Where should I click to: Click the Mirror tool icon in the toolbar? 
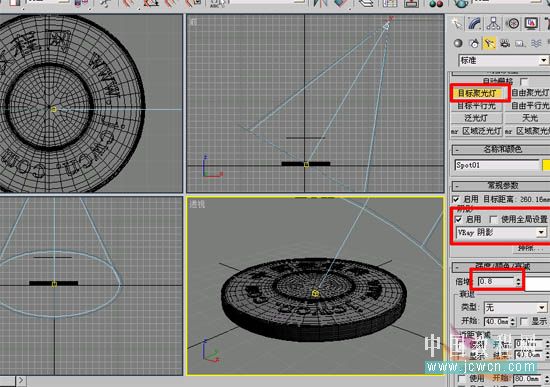click(x=321, y=4)
